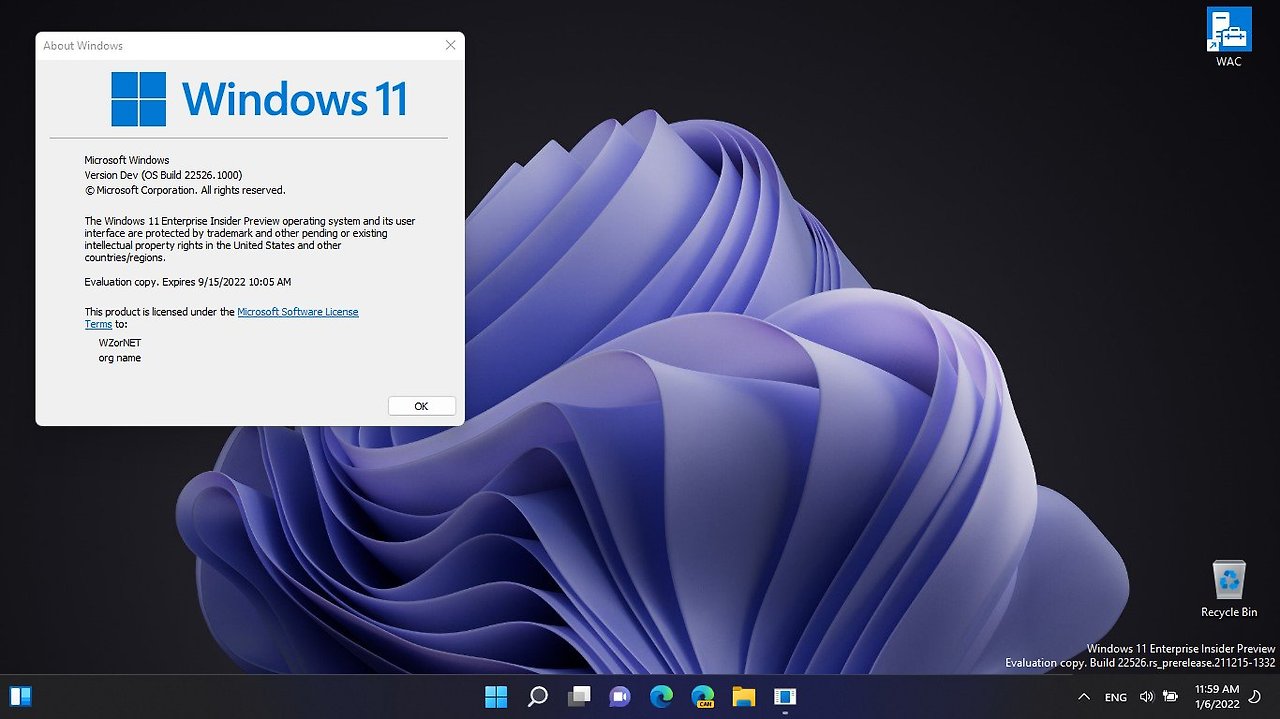Open File Explorer from the taskbar

[744, 696]
